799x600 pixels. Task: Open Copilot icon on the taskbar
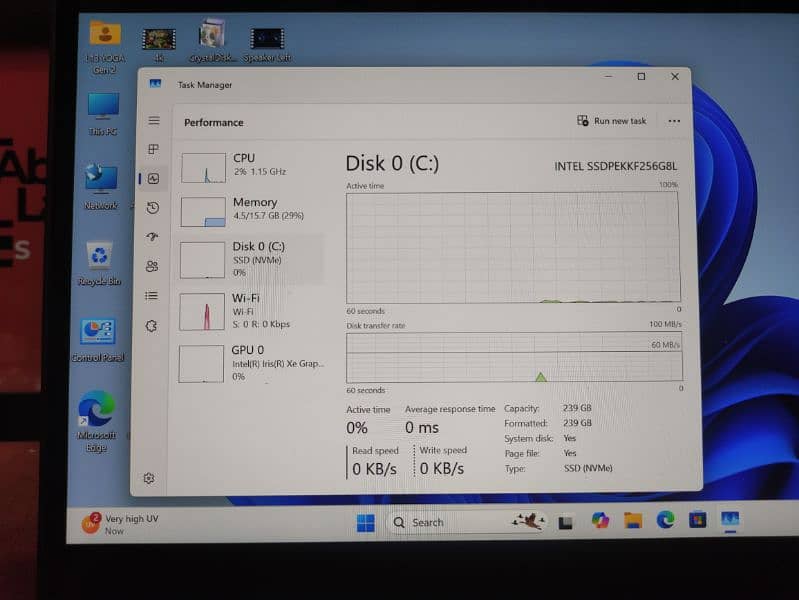click(x=600, y=520)
